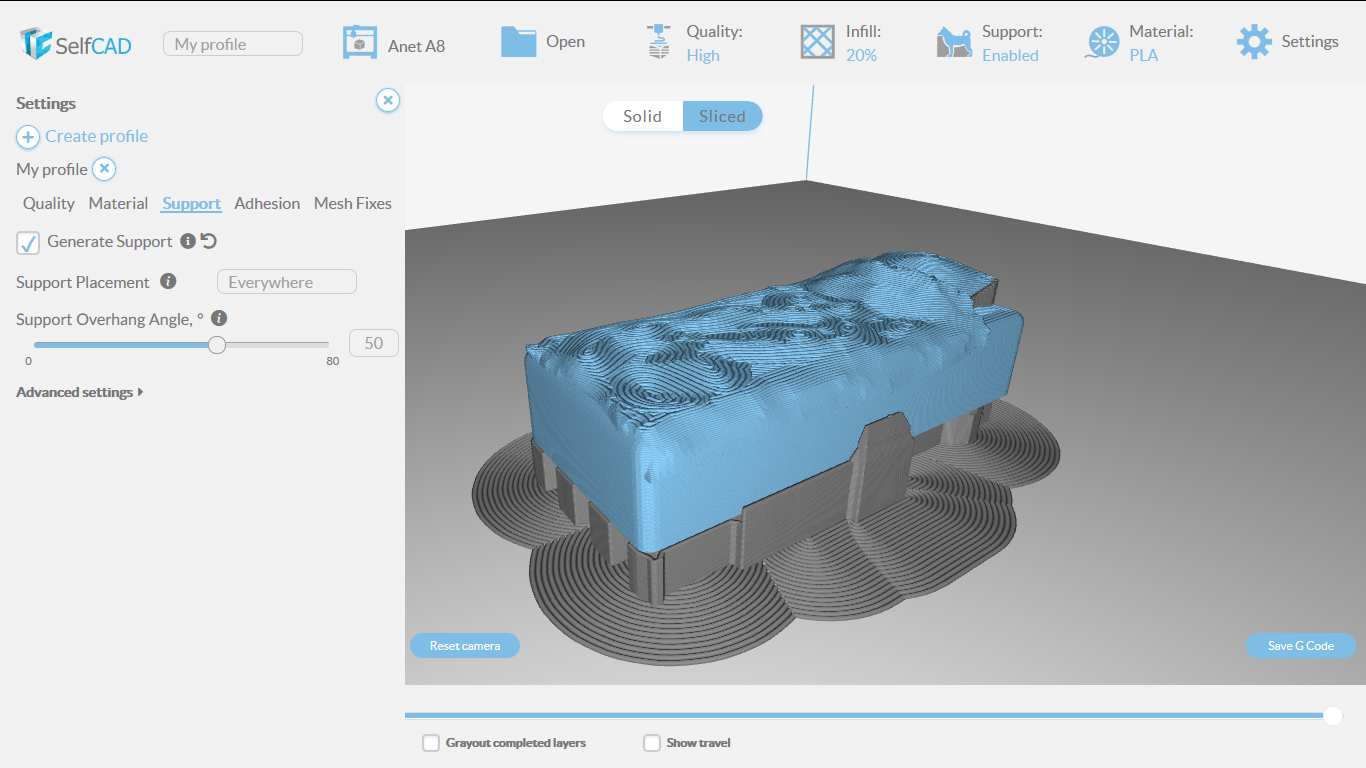Show info for Generate Support
The height and width of the screenshot is (768, 1366).
(x=187, y=241)
